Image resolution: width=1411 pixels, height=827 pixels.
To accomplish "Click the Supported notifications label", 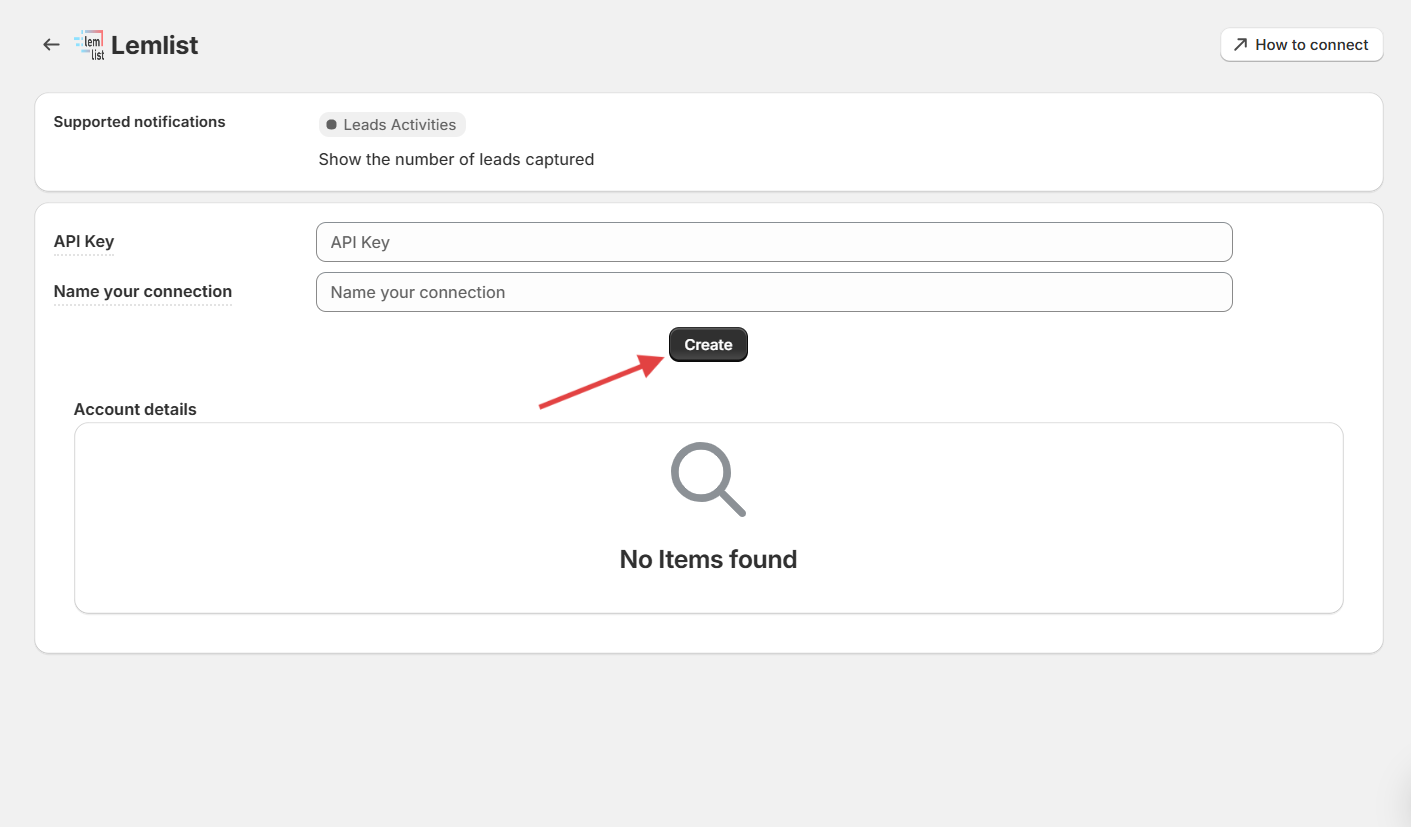I will 140,122.
